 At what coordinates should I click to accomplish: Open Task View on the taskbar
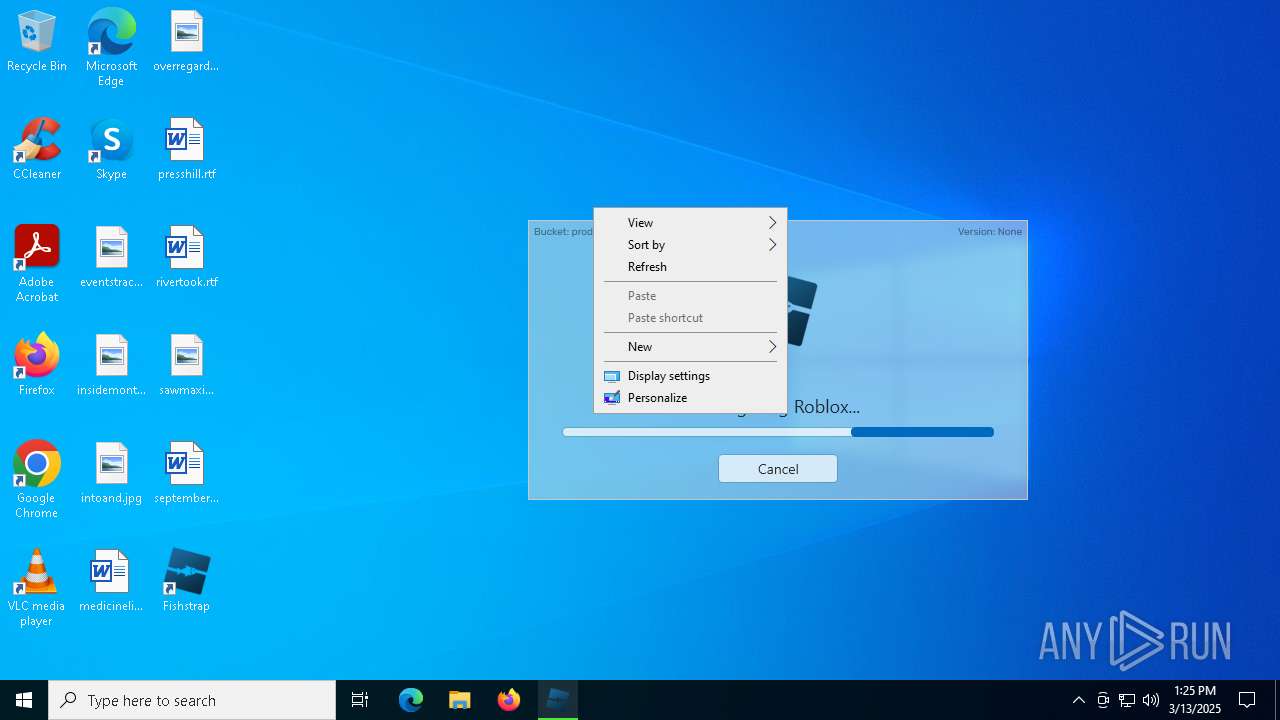click(360, 700)
